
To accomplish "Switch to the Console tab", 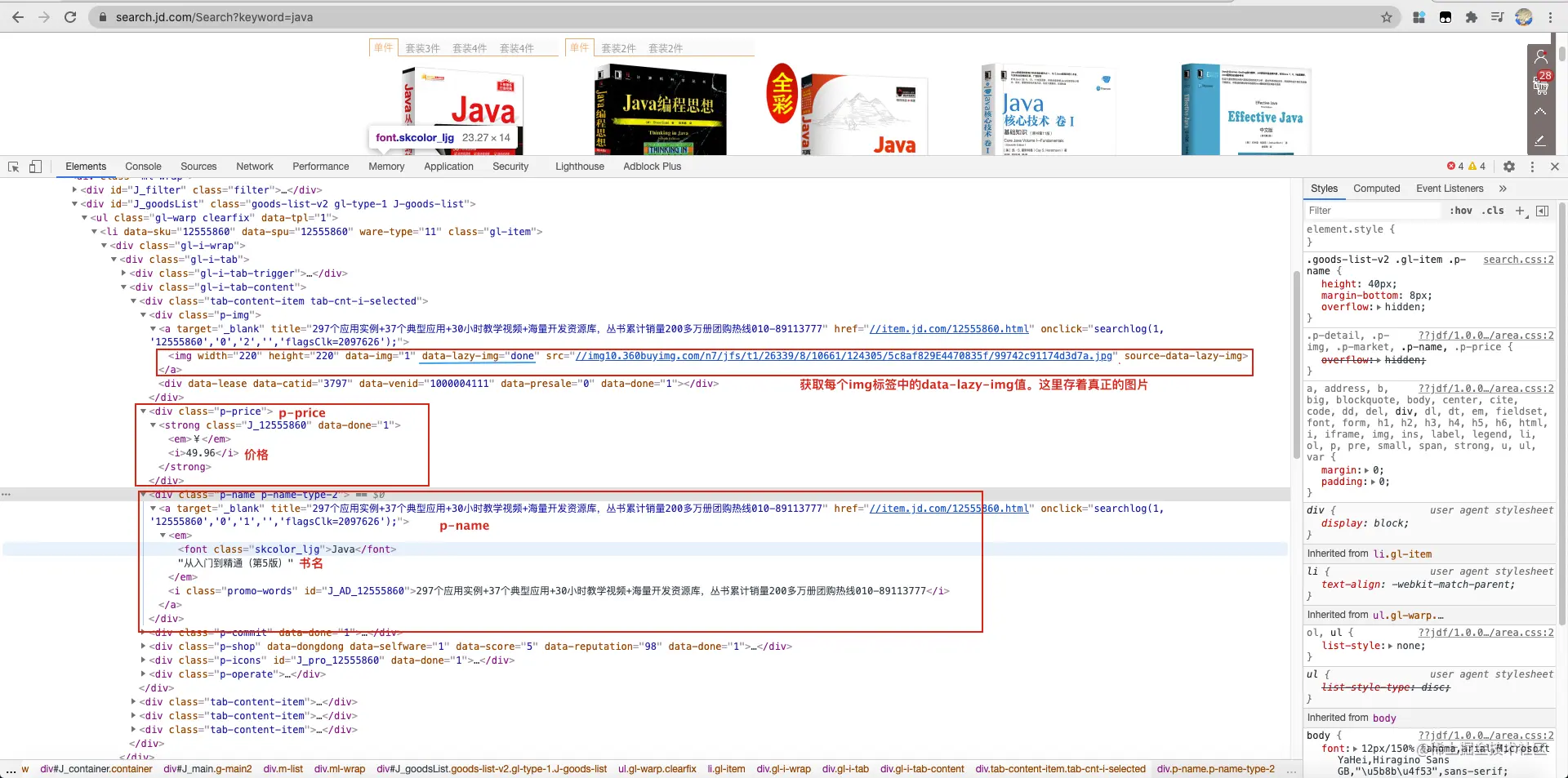I will click(143, 167).
